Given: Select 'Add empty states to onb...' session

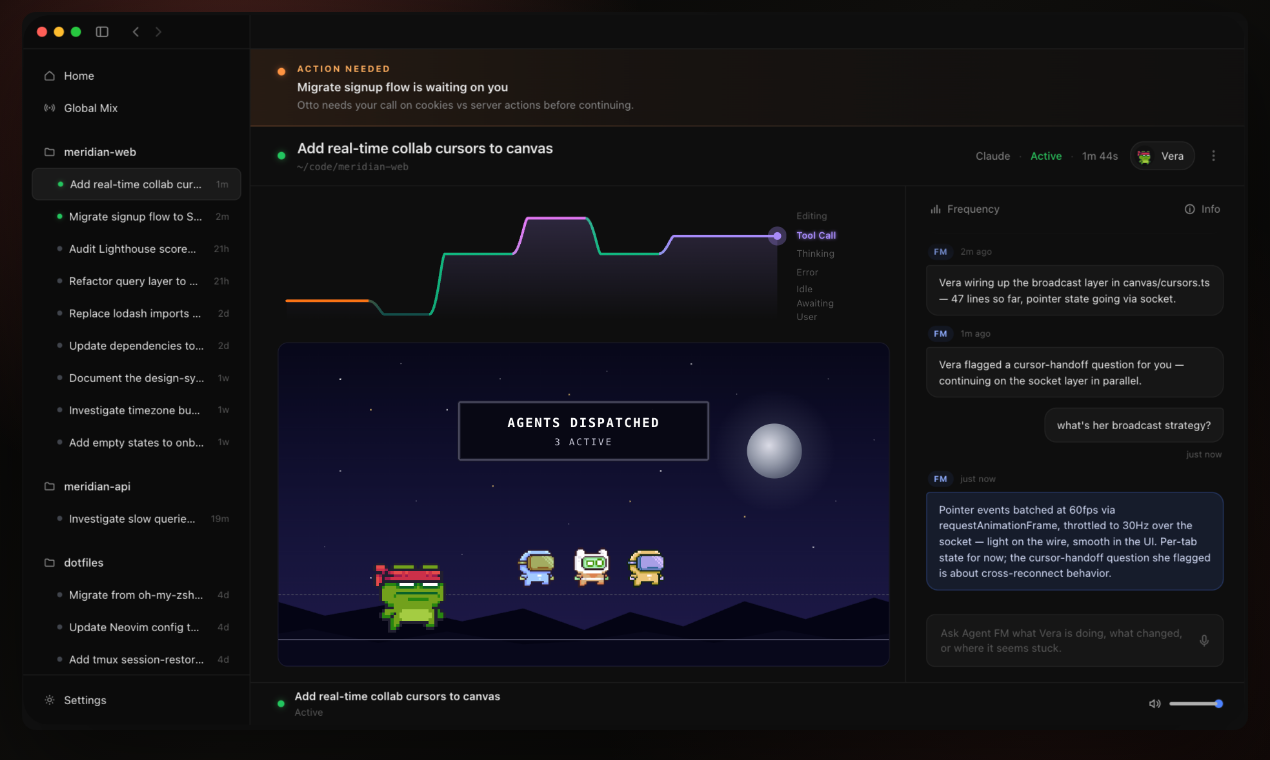Looking at the screenshot, I should point(136,442).
